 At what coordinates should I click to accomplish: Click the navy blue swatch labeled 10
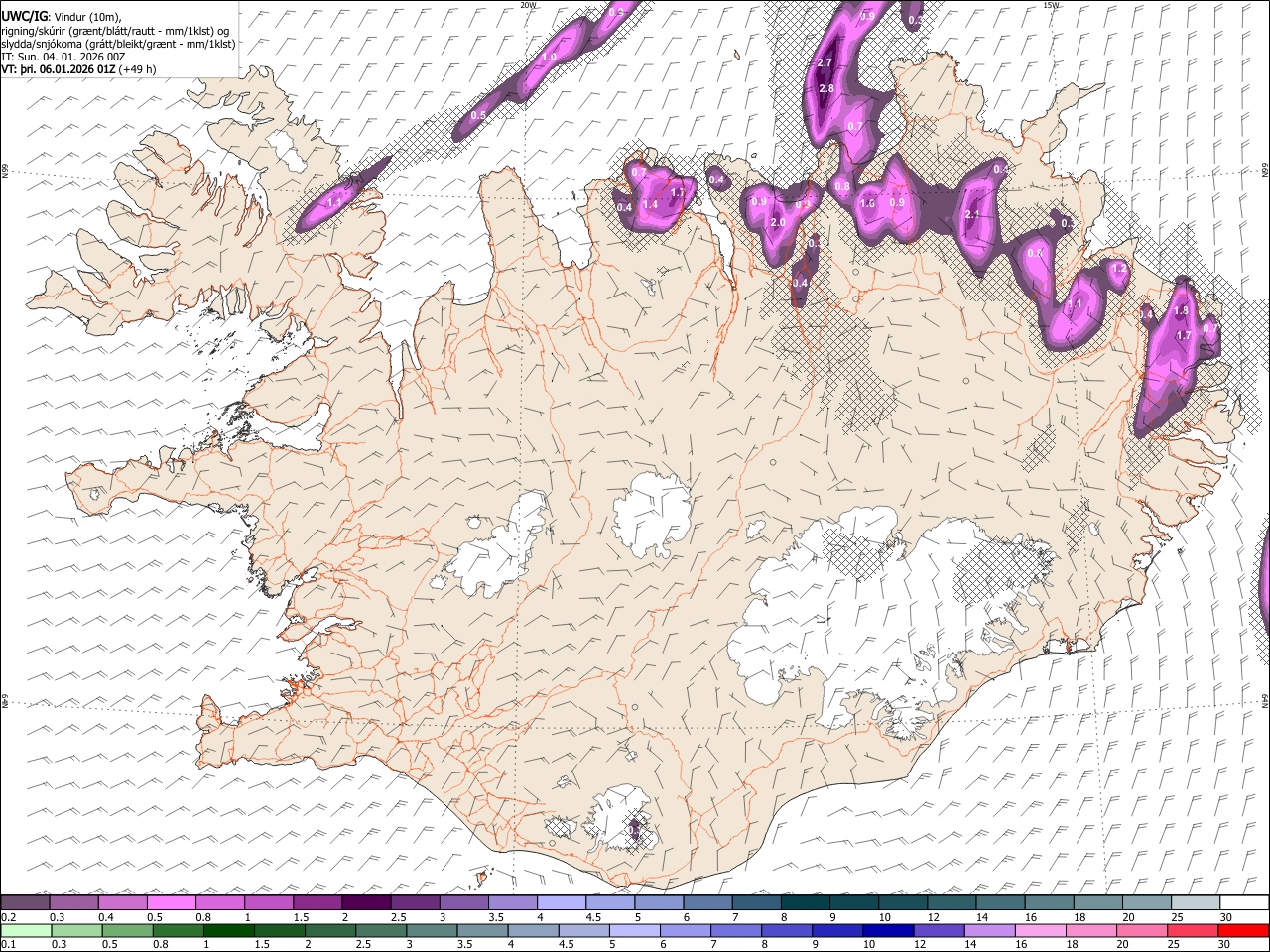tap(888, 930)
